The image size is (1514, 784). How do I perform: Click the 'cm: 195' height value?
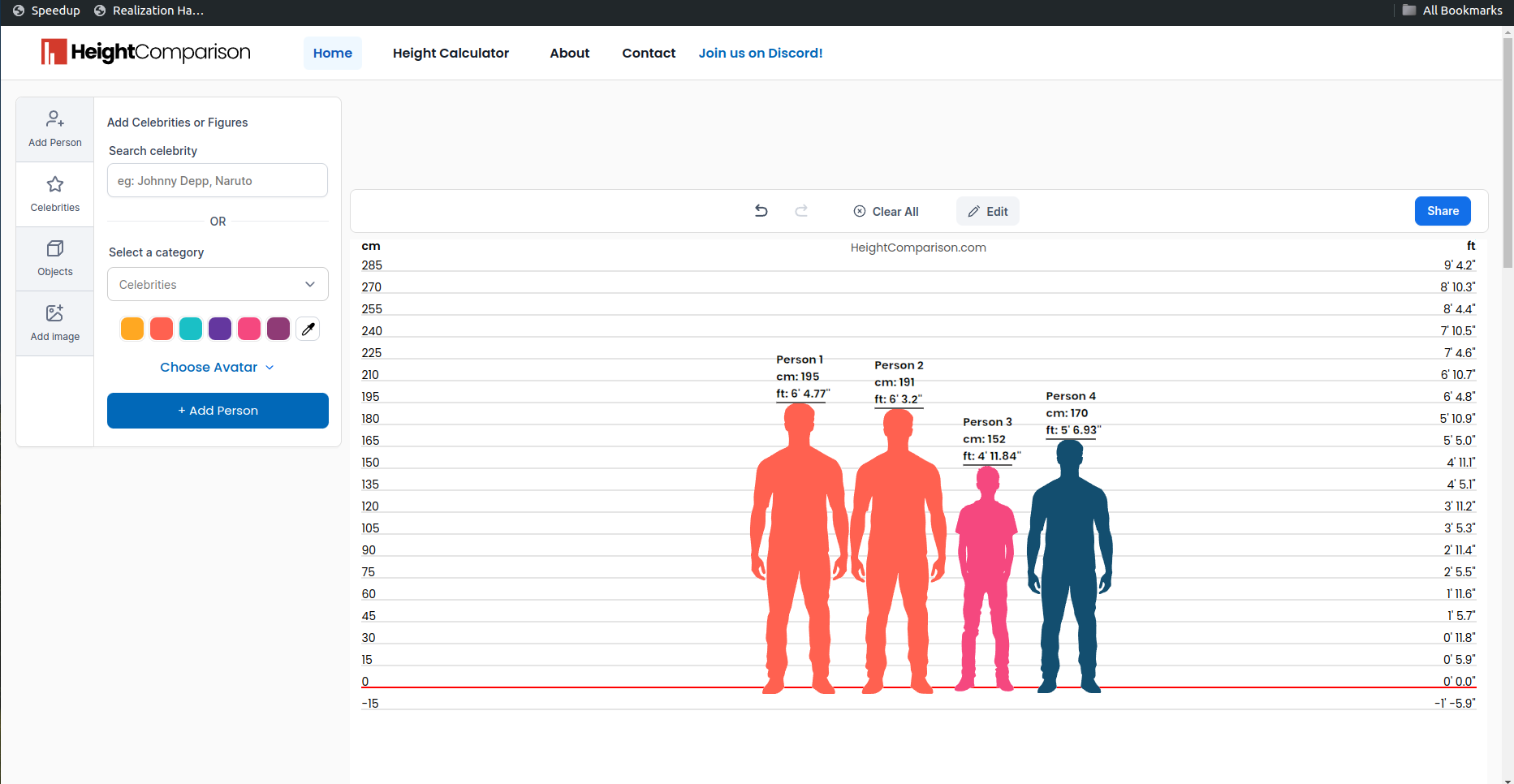797,377
